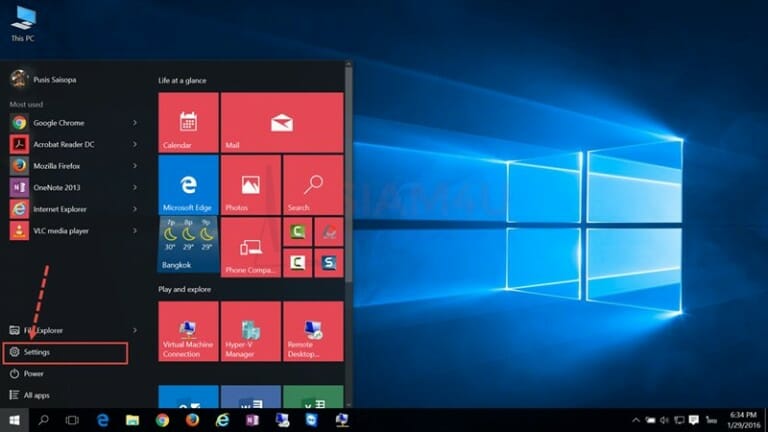768x432 pixels.
Task: Launch the Microsoft Edge tile
Action: pos(188,185)
